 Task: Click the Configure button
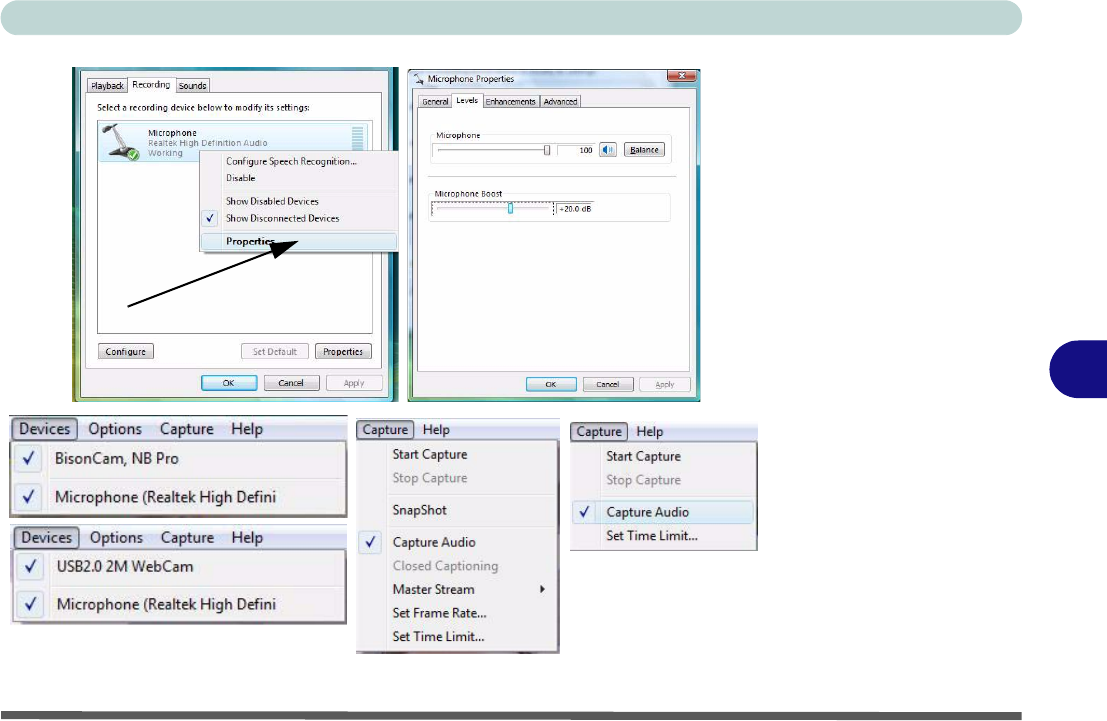tap(126, 351)
